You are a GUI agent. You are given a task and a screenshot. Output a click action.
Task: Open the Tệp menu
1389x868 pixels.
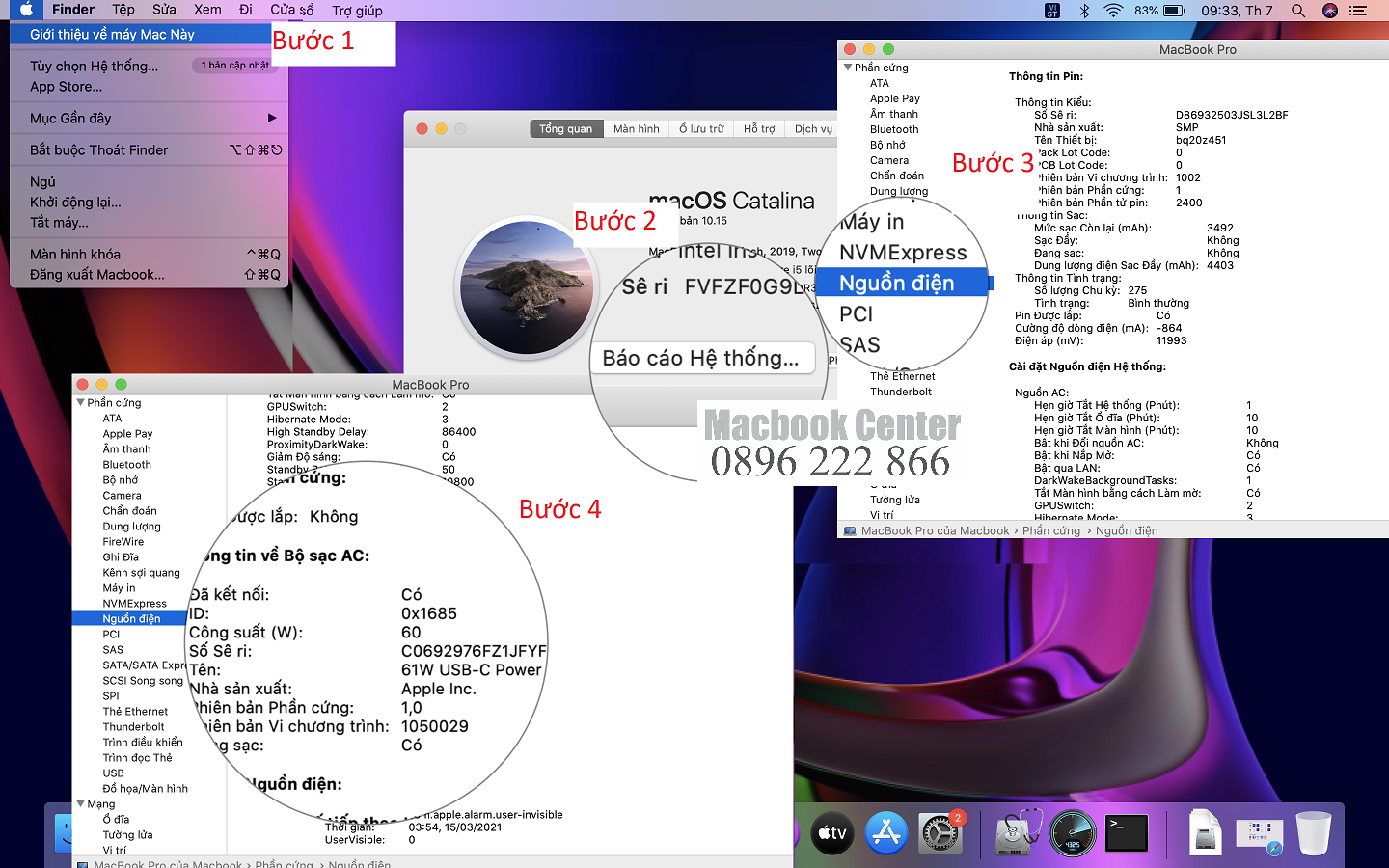coord(123,10)
